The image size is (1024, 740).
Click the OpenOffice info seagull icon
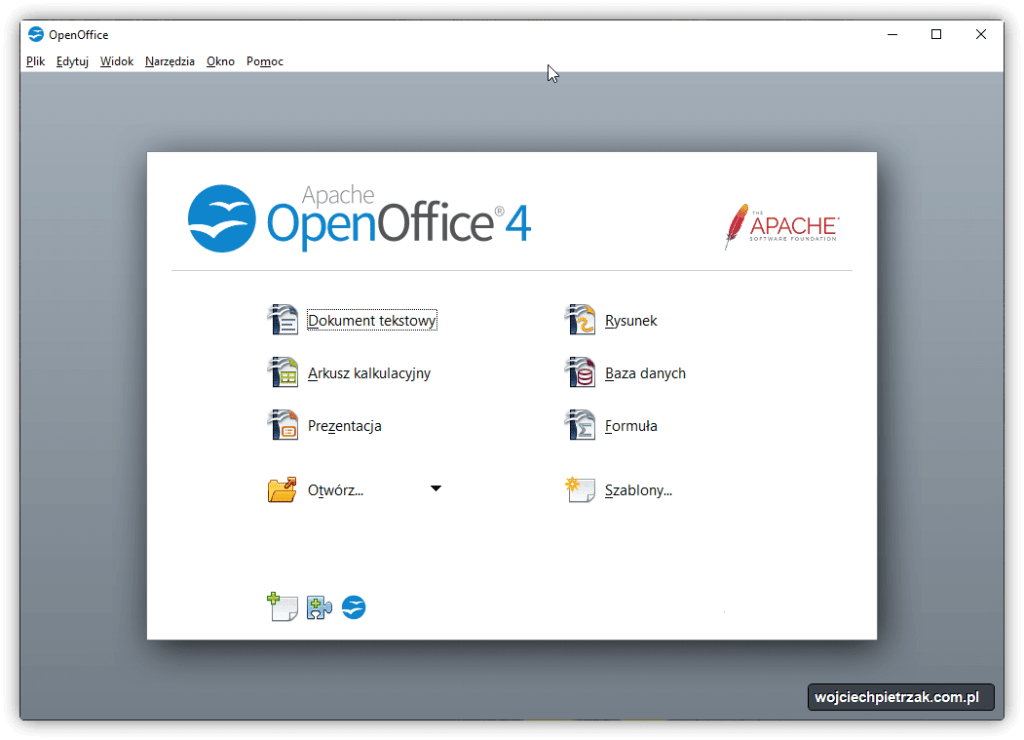point(354,607)
